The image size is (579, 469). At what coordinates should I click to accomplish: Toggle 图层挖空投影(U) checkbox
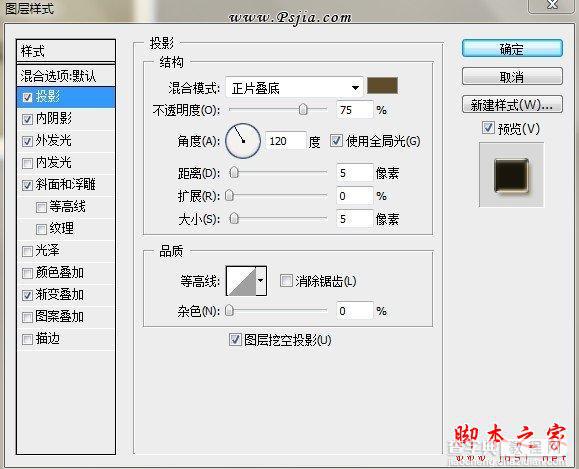click(235, 339)
